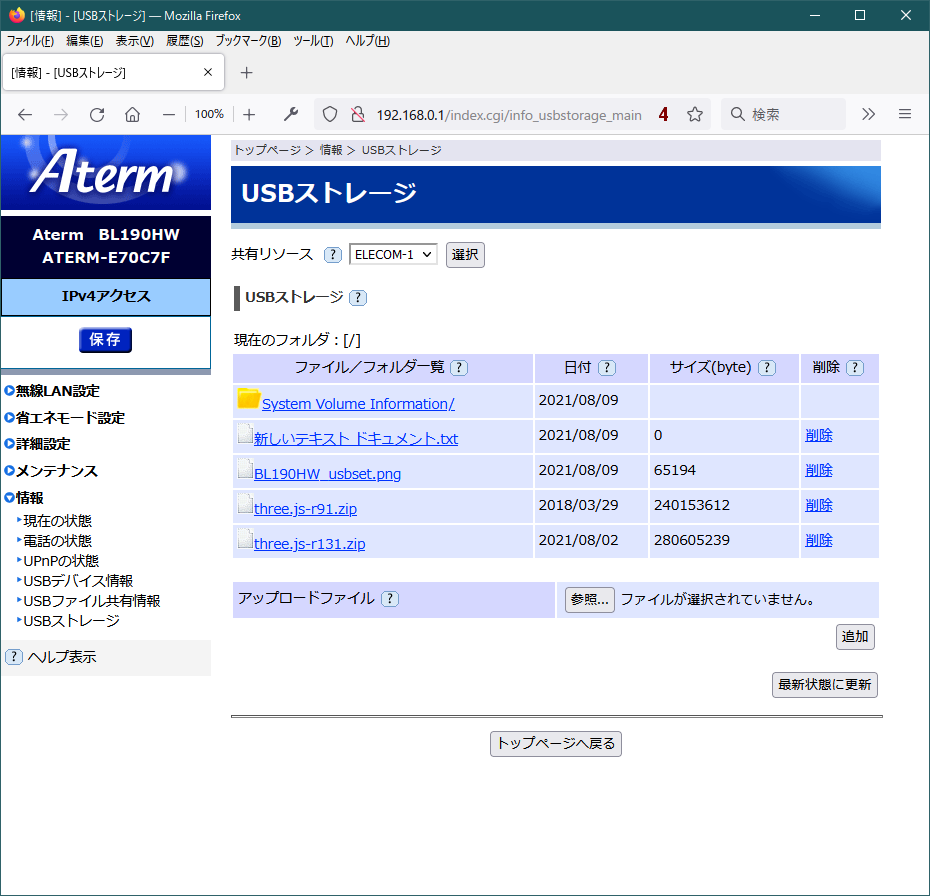Image resolution: width=930 pixels, height=896 pixels.
Task: Open the 編集(E) menu
Action: click(85, 41)
